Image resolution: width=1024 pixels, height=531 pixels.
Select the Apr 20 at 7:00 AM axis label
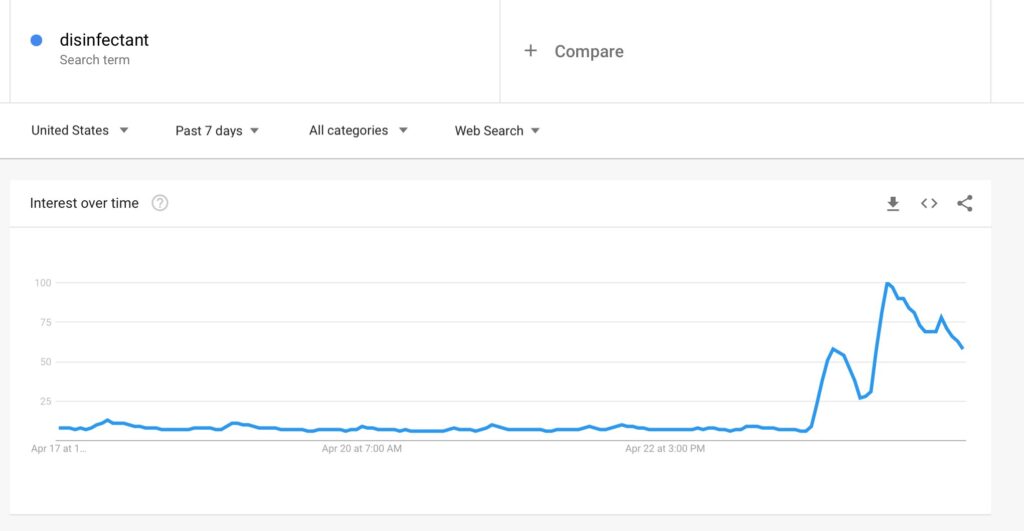tap(361, 449)
